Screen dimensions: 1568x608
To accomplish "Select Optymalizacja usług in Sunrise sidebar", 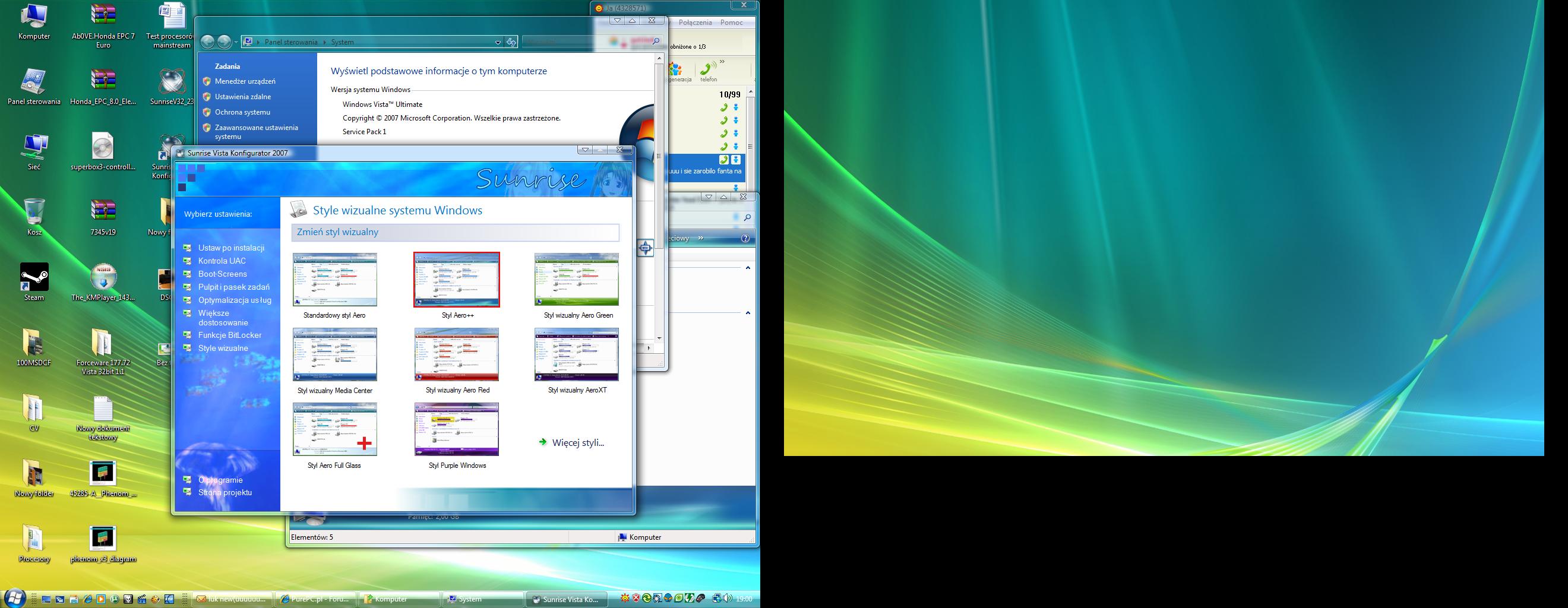I will coord(235,300).
